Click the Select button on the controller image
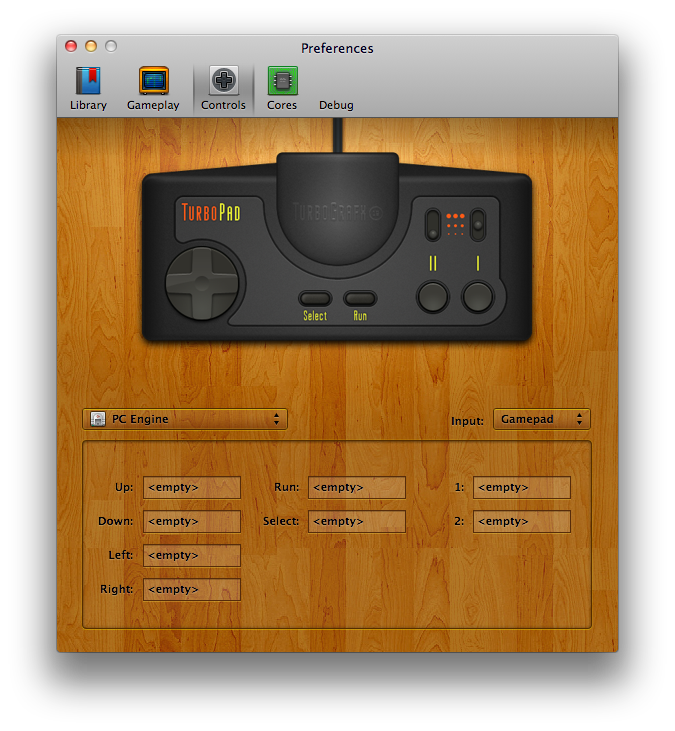Viewport: 675px width, 731px height. coord(315,298)
